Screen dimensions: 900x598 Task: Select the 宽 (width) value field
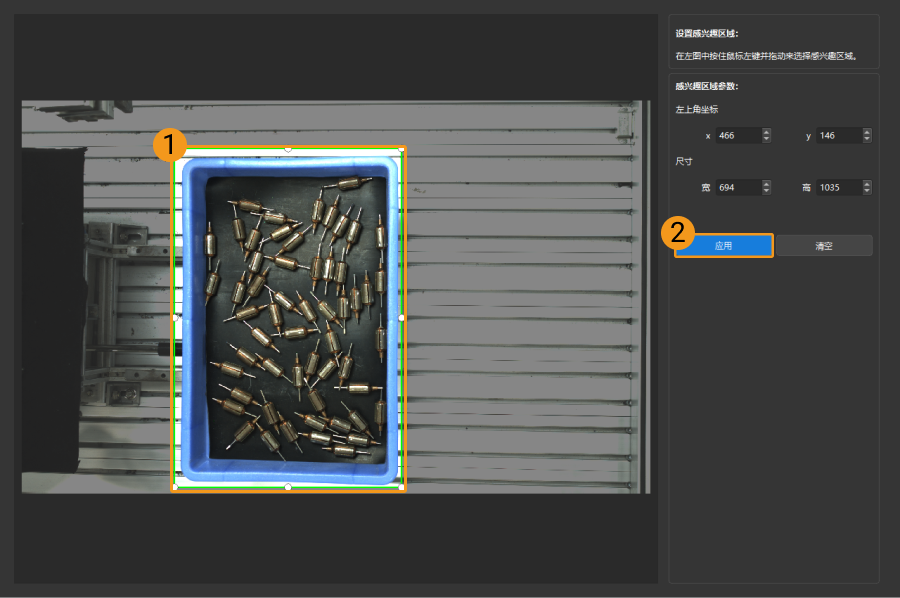(x=737, y=187)
